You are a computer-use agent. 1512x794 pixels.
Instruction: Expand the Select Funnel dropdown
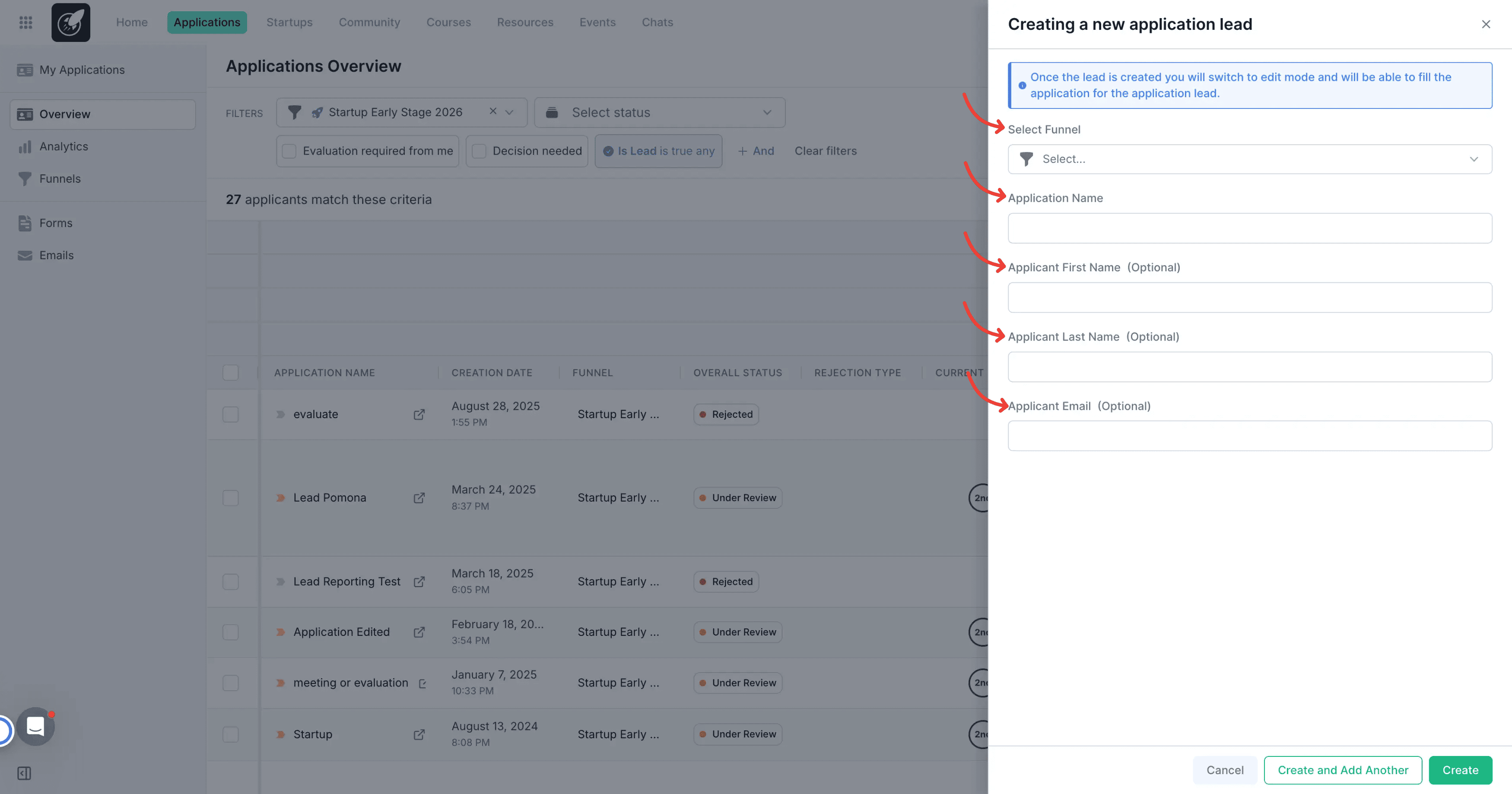tap(1250, 159)
